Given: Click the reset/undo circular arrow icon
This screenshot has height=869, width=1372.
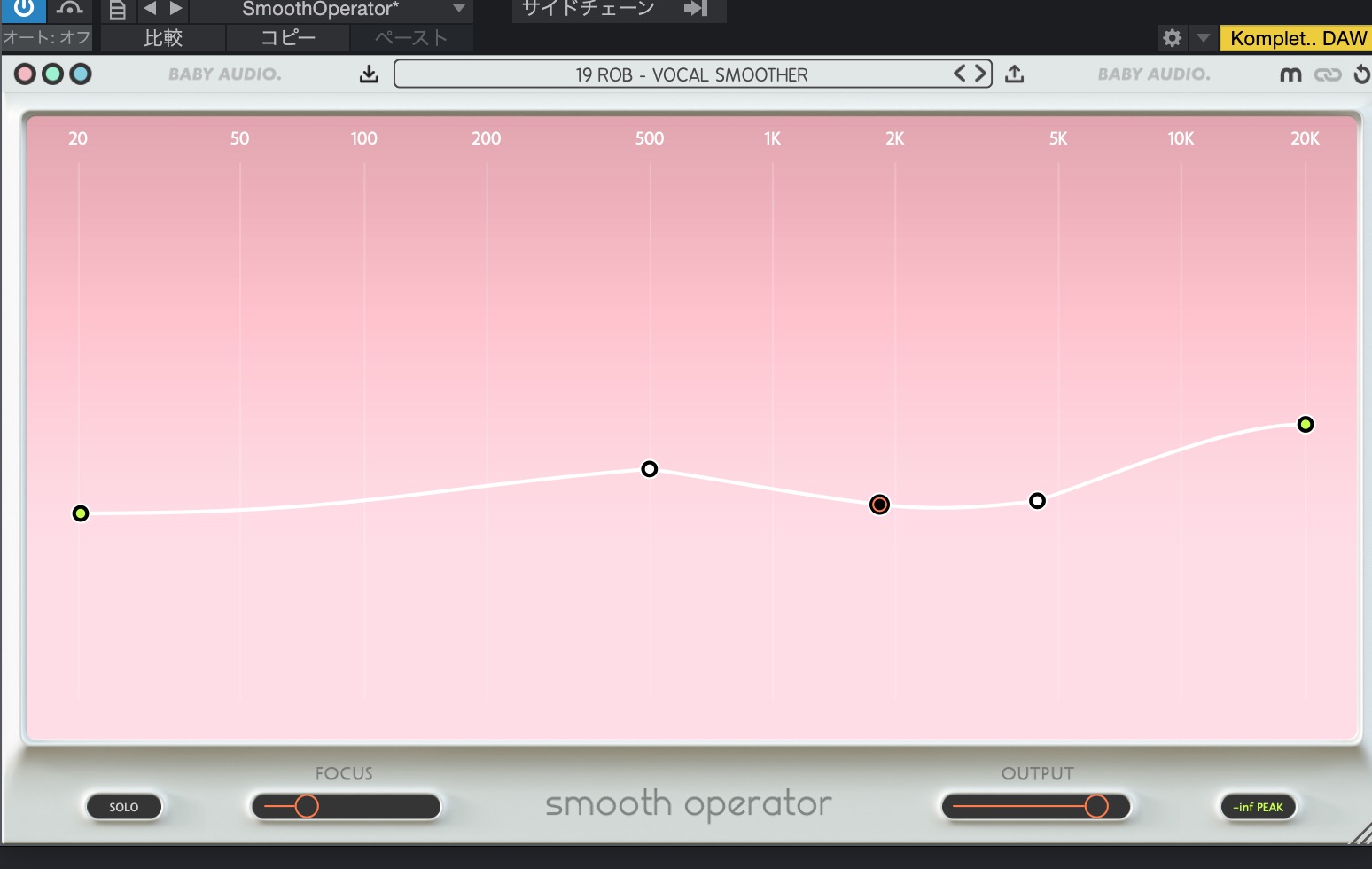Looking at the screenshot, I should point(1362,74).
